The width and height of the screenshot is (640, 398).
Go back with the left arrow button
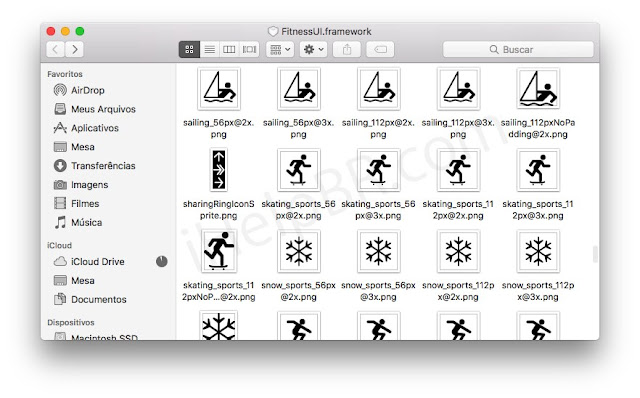pos(56,49)
